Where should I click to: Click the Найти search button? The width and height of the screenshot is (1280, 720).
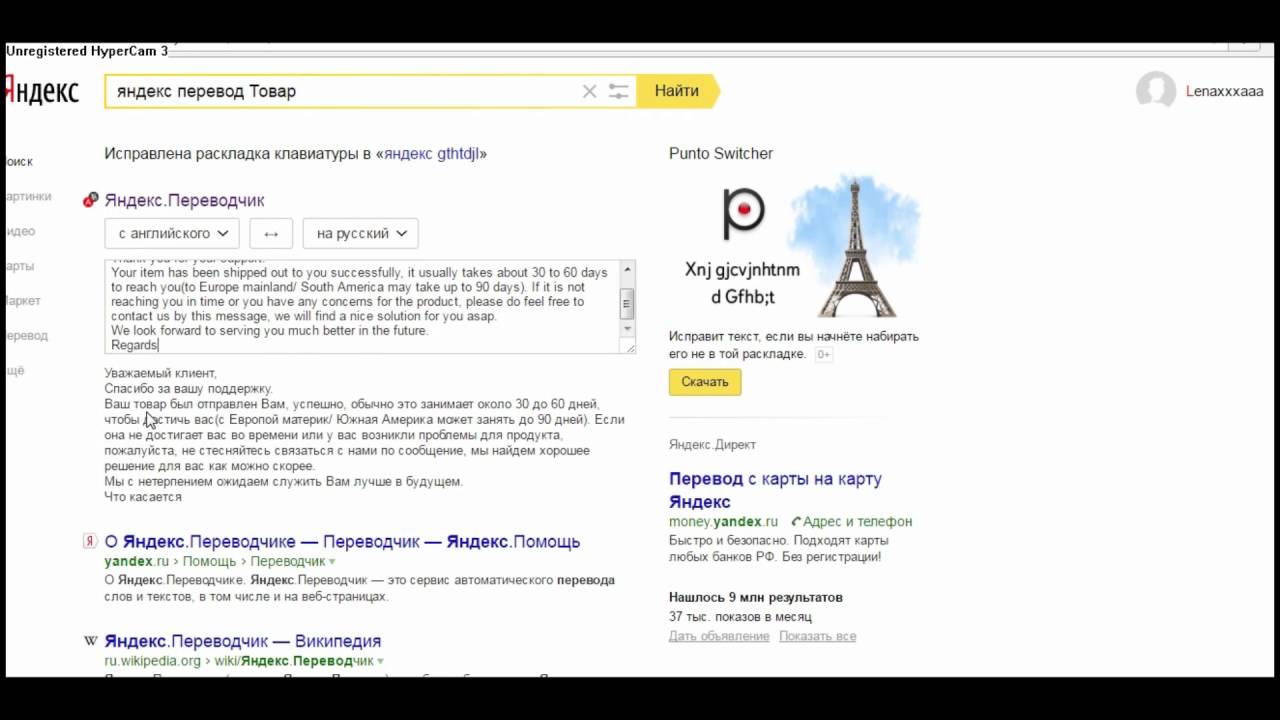(x=677, y=91)
